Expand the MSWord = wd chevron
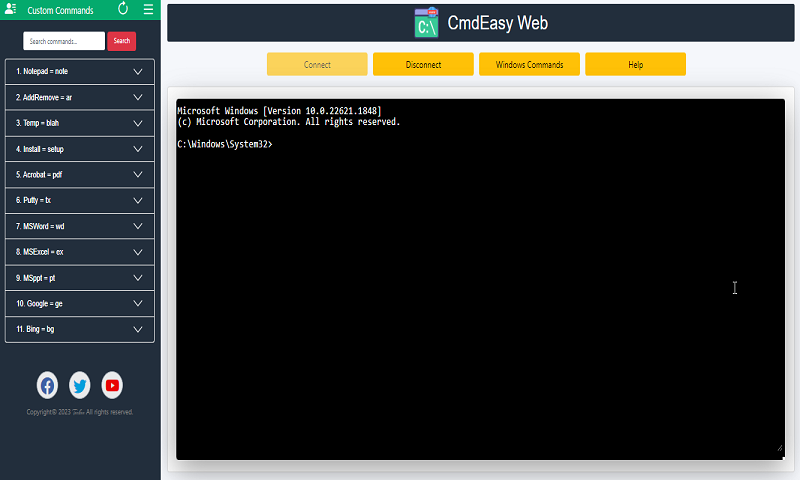This screenshot has height=480, width=800. (x=138, y=226)
